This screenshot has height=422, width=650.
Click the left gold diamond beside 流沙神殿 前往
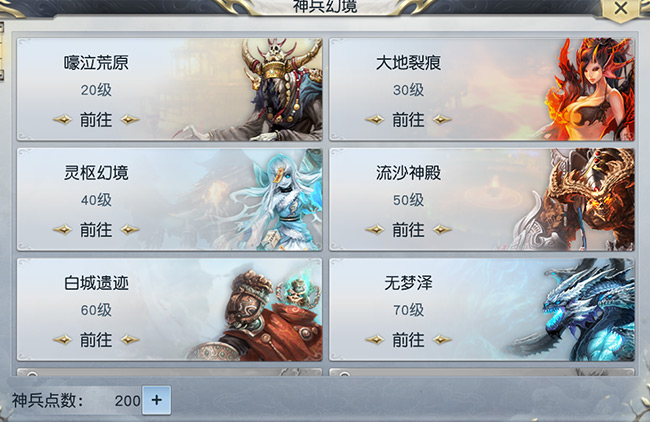pyautogui.click(x=374, y=230)
